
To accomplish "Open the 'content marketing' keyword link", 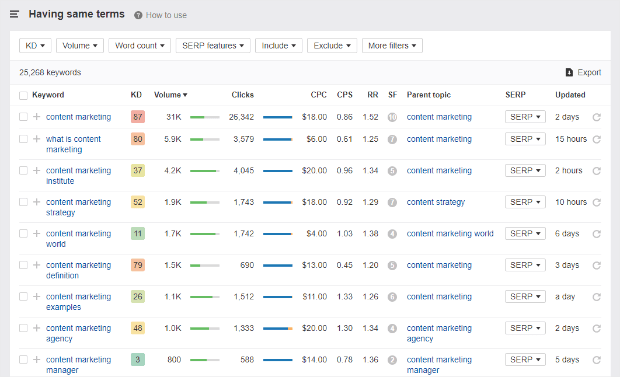I will click(78, 117).
